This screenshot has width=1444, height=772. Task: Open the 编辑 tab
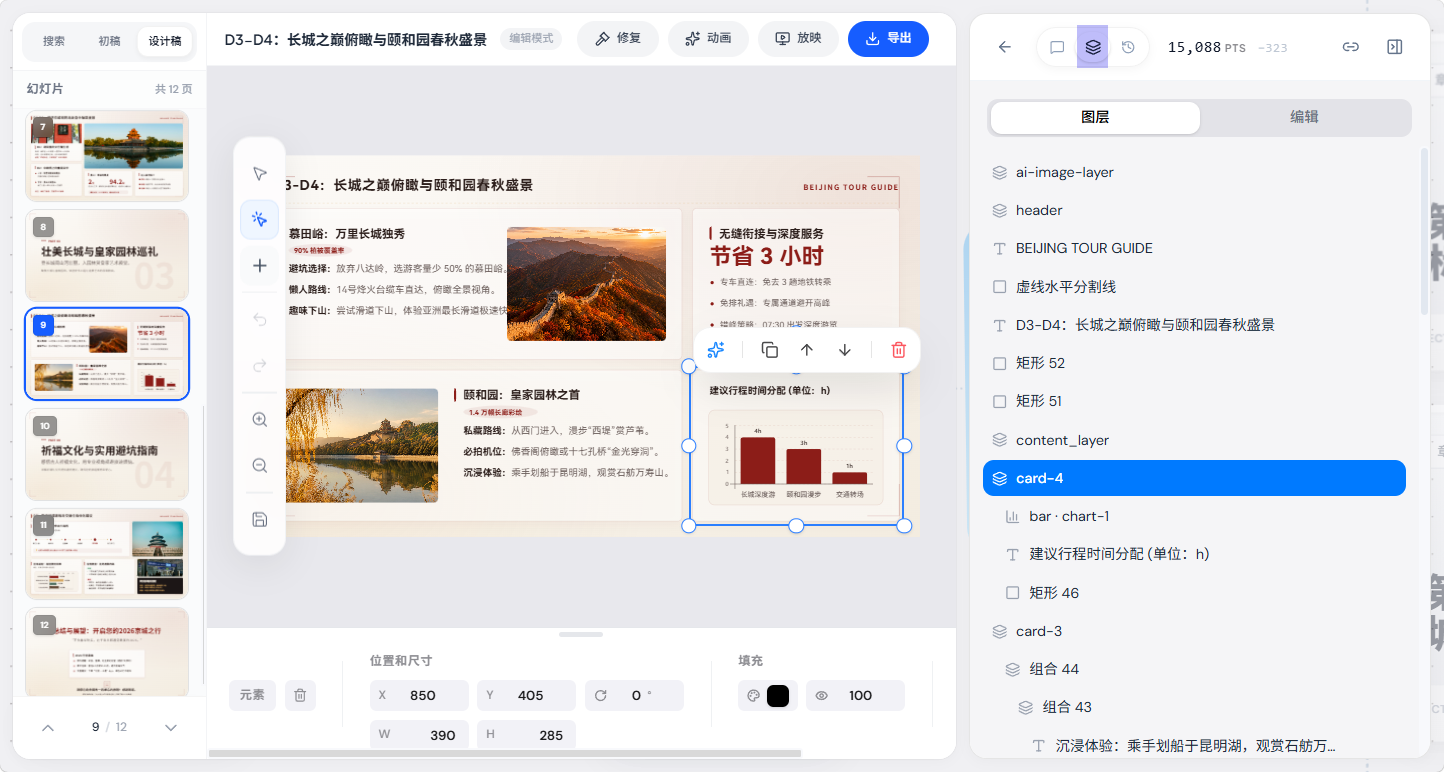[1304, 117]
